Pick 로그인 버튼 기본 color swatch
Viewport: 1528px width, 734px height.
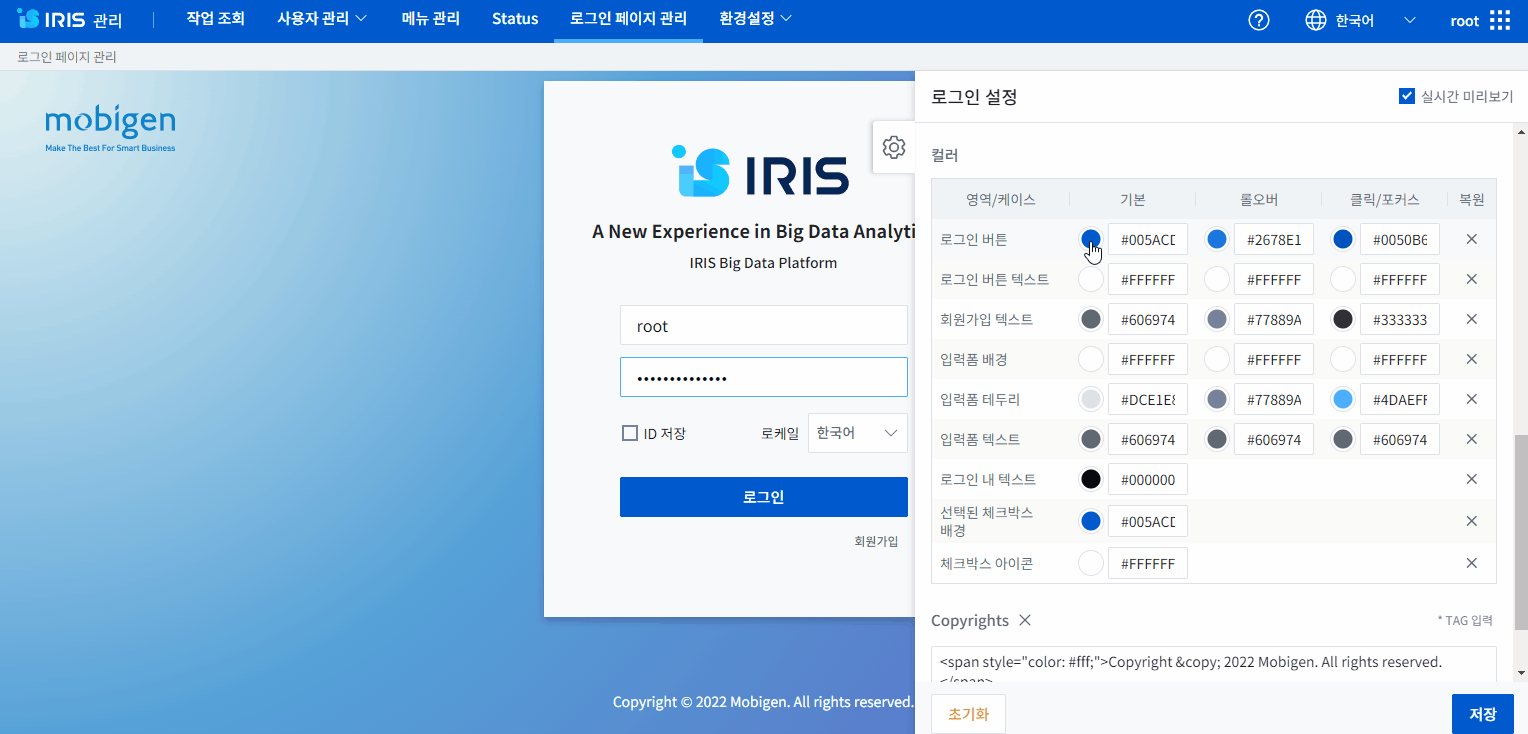(x=1091, y=239)
